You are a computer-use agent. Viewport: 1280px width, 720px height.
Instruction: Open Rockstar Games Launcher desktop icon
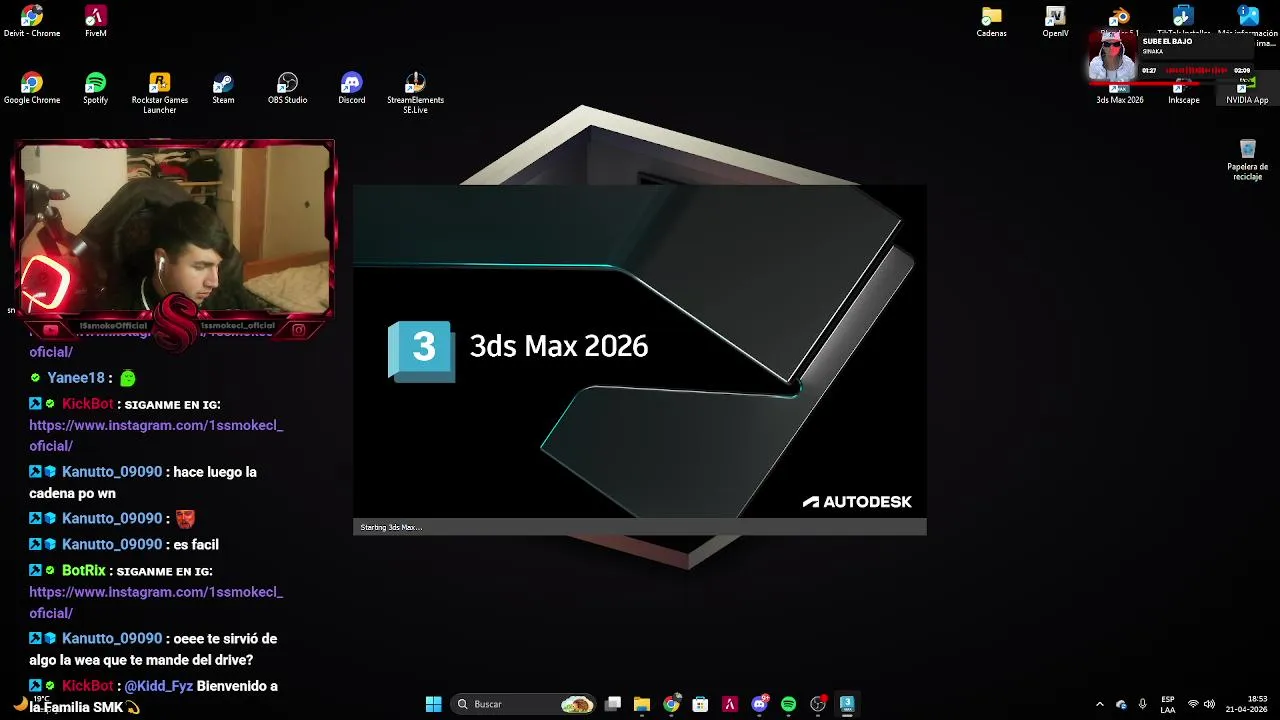tap(160, 93)
